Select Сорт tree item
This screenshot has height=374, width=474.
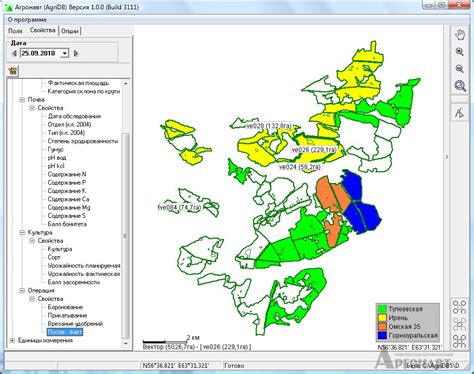(x=54, y=257)
